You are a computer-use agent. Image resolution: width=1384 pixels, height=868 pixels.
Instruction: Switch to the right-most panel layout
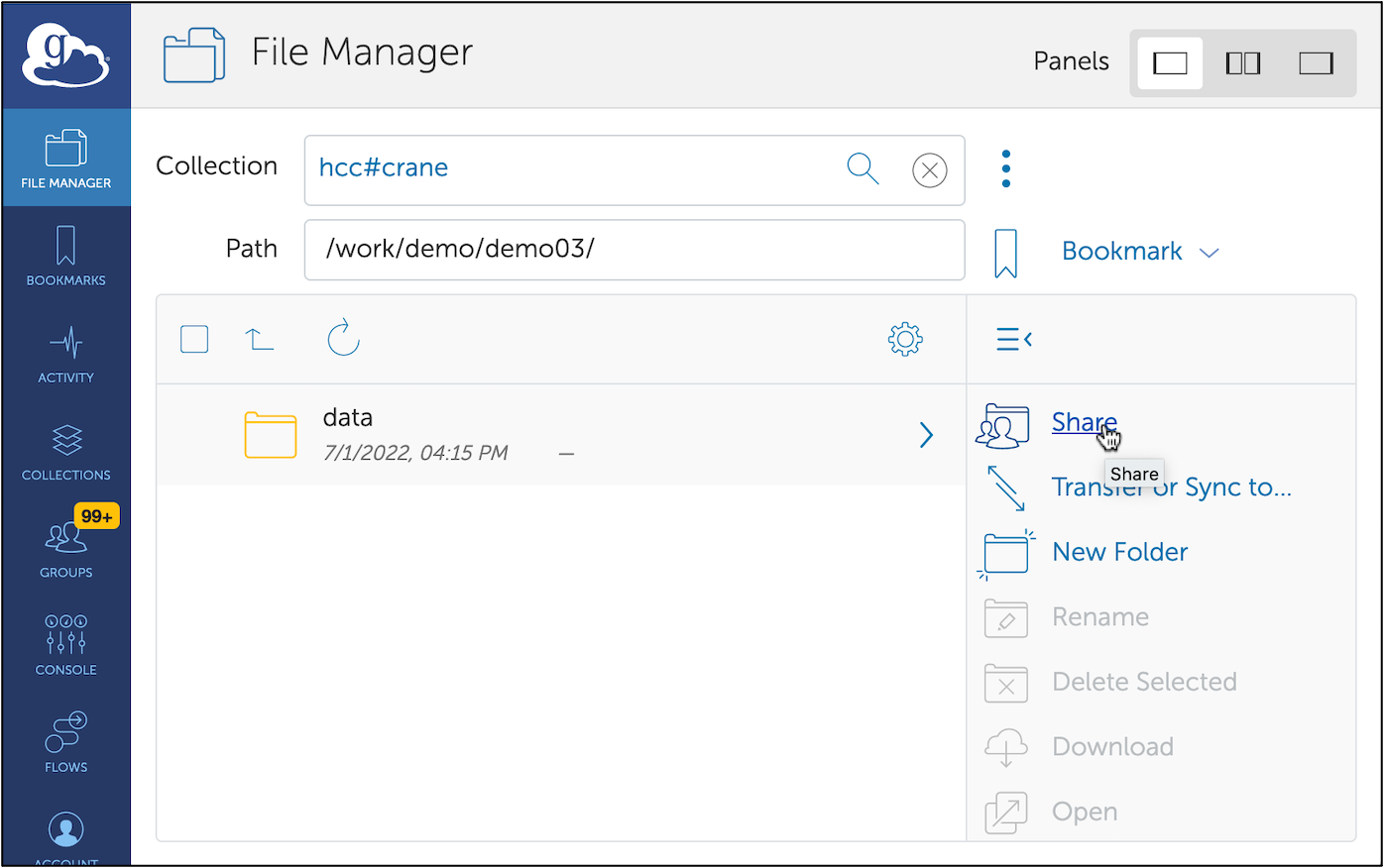click(1316, 63)
